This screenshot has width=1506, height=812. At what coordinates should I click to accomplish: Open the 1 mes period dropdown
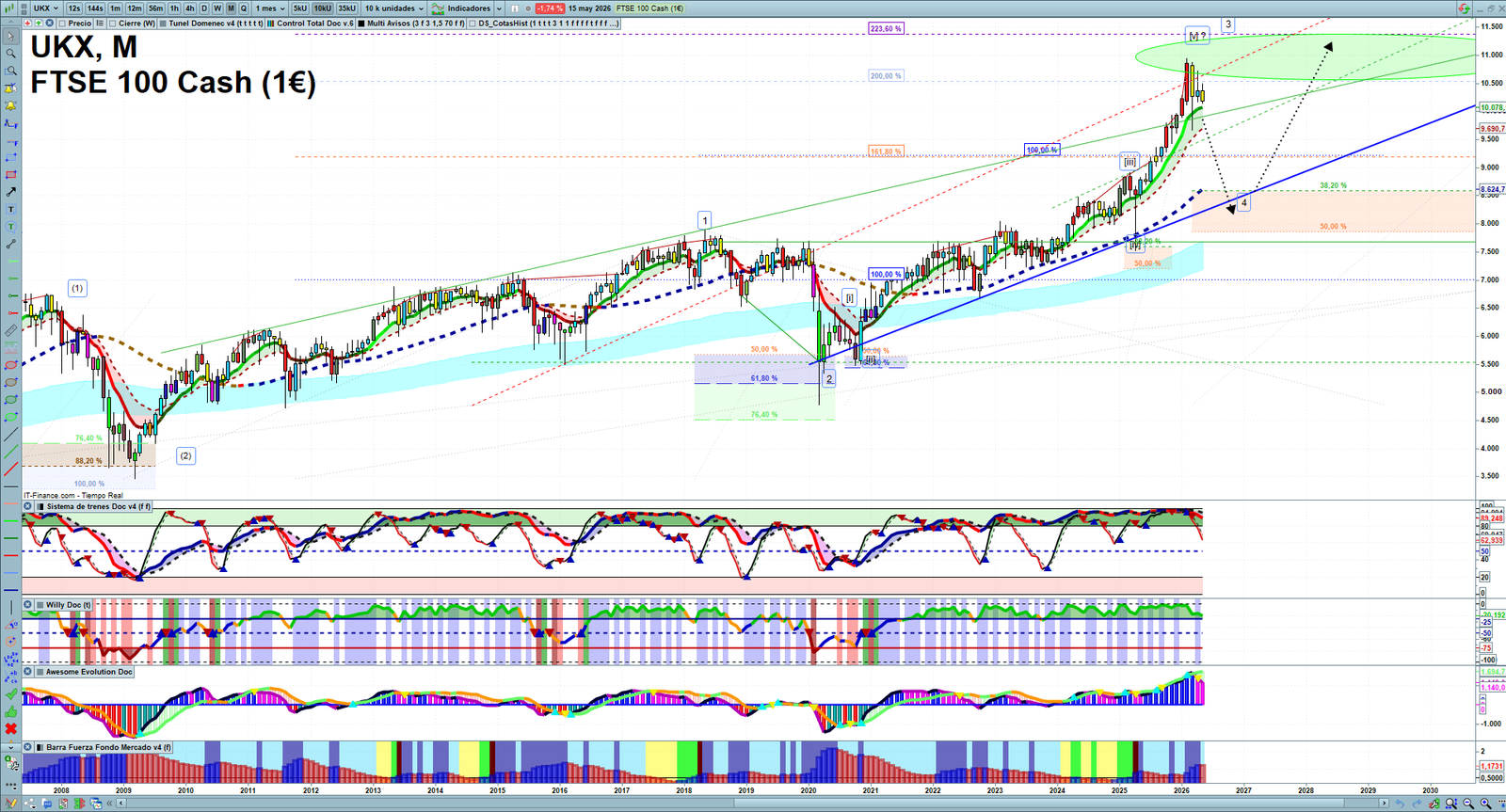[x=269, y=8]
